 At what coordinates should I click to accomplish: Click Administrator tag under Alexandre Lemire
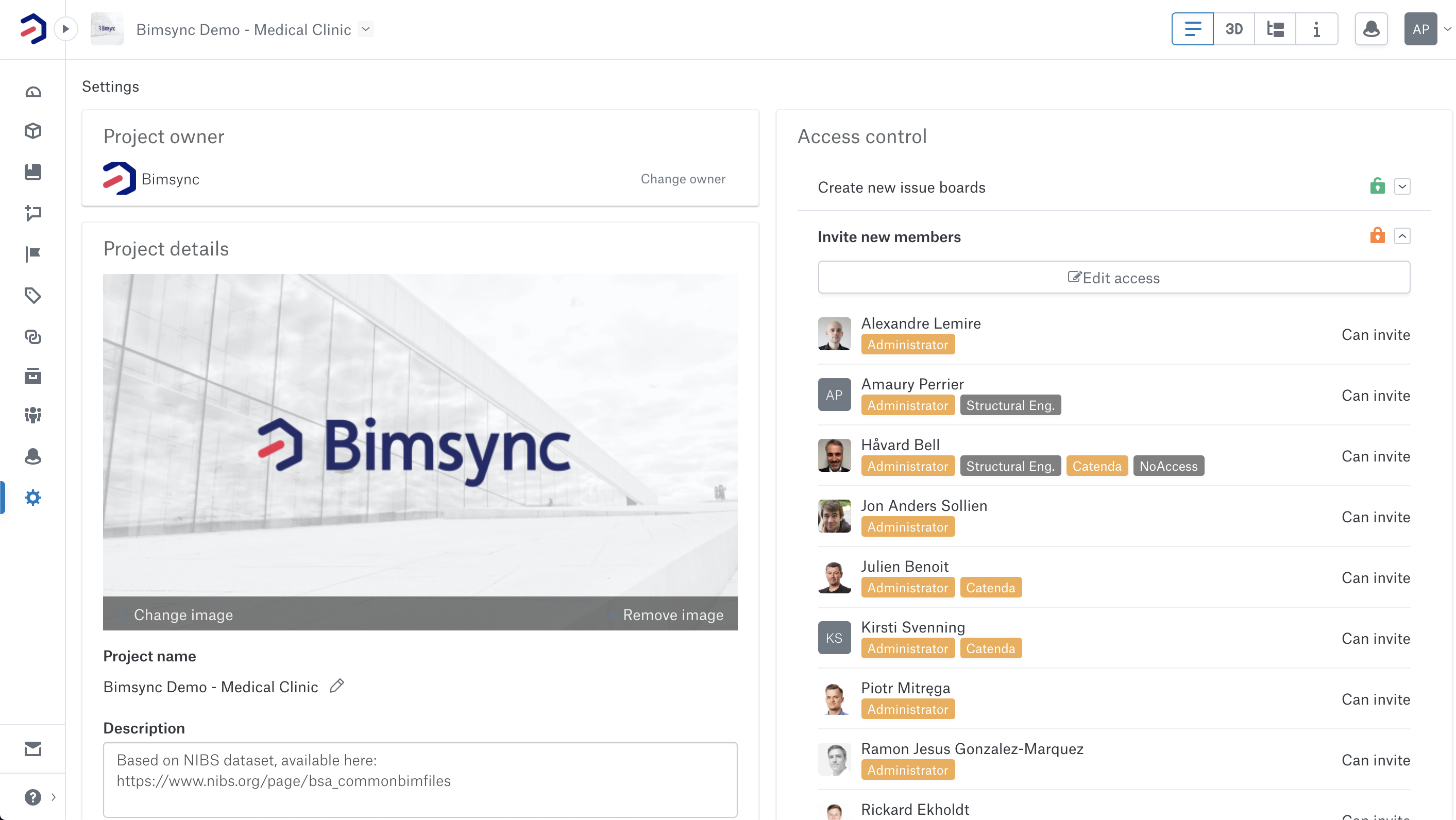[x=908, y=344]
